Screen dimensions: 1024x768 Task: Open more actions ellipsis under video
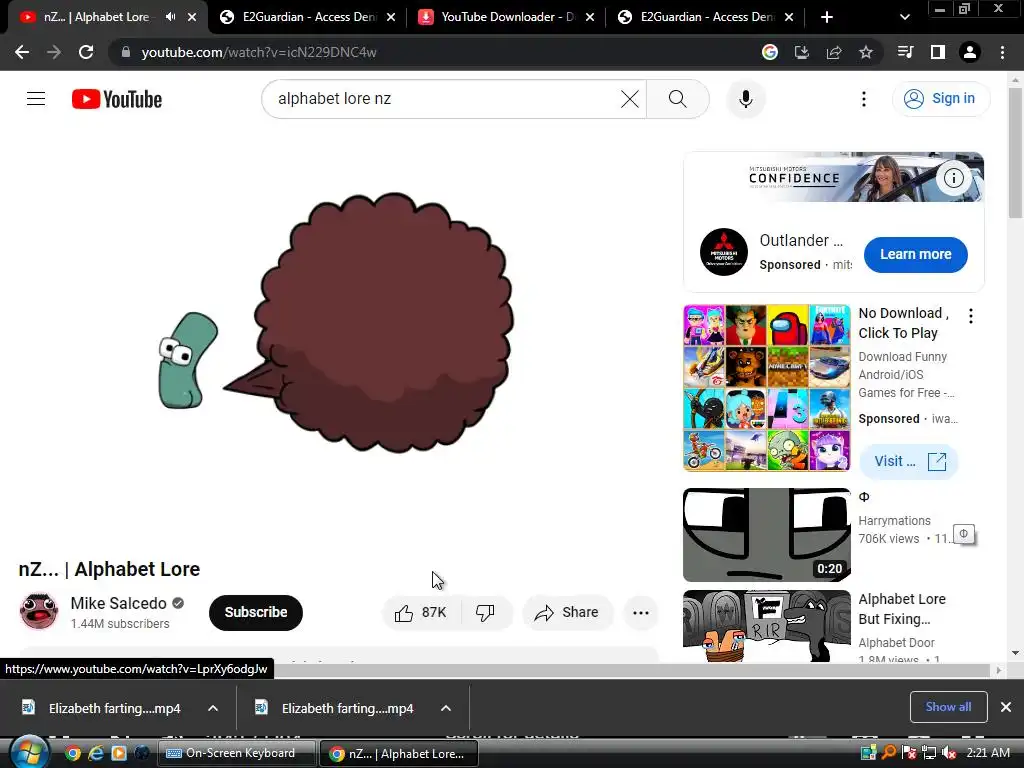coord(641,613)
